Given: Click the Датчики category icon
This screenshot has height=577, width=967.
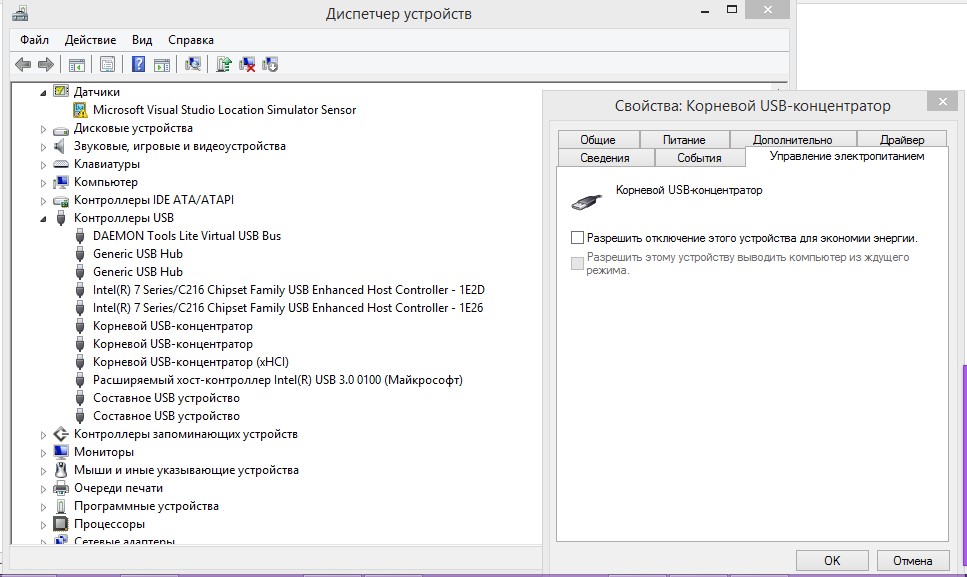Looking at the screenshot, I should coord(61,91).
